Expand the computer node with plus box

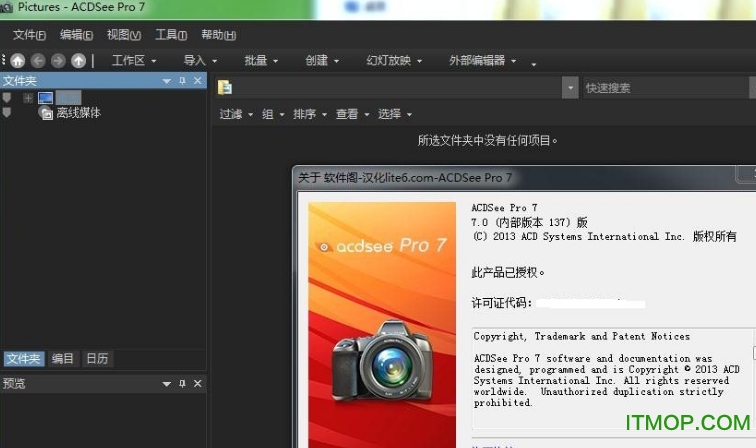pyautogui.click(x=28, y=98)
